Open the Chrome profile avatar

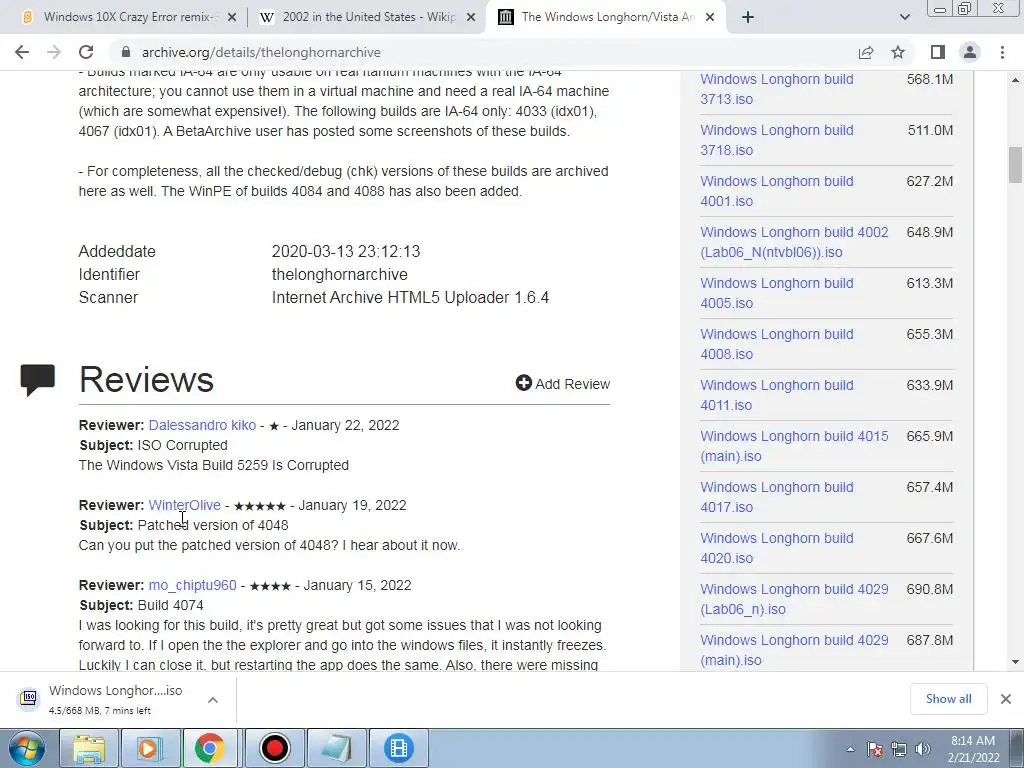pyautogui.click(x=970, y=52)
